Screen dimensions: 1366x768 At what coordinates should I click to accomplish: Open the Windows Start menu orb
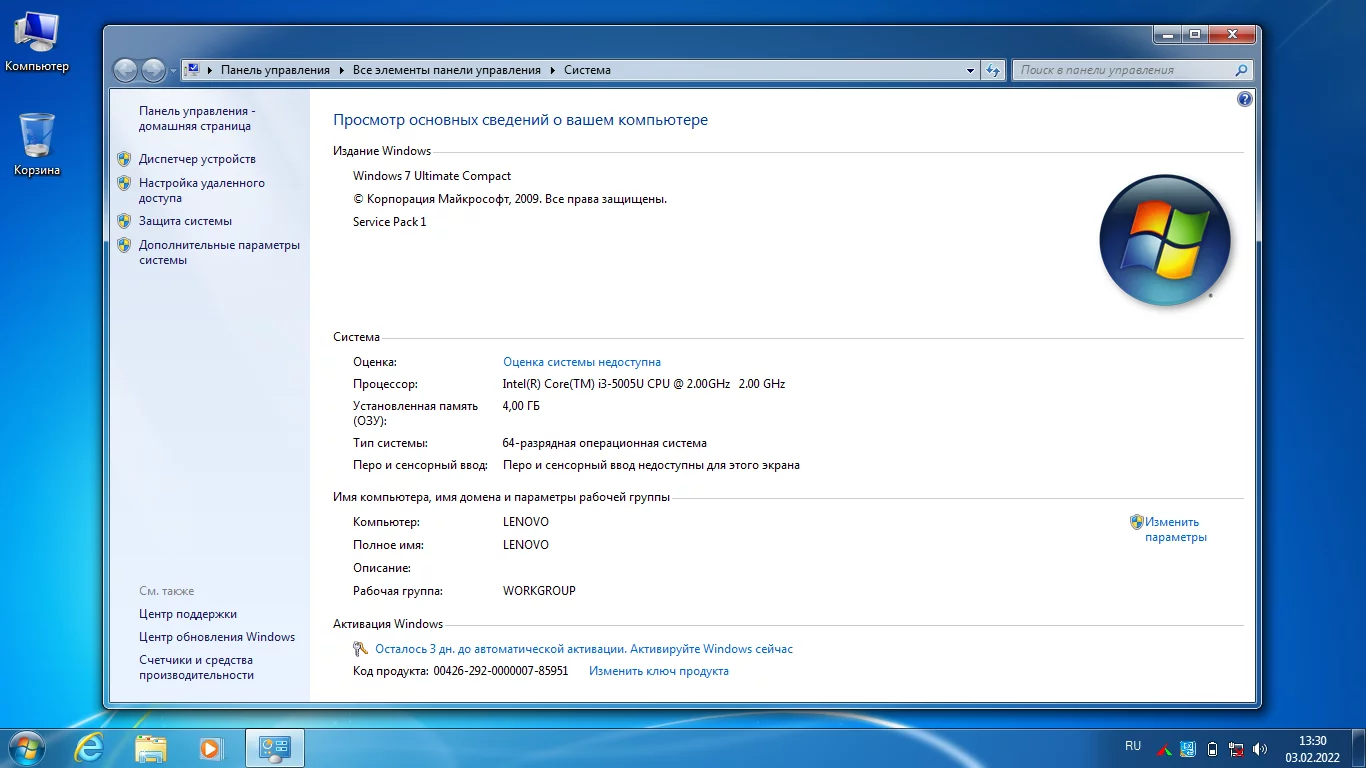click(25, 747)
